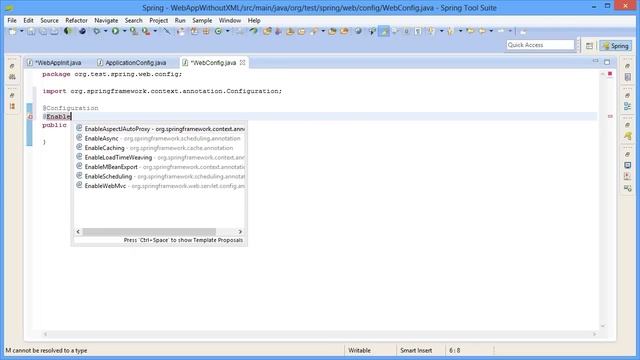
Task: Click the green New Java Class icon
Action: point(218,31)
